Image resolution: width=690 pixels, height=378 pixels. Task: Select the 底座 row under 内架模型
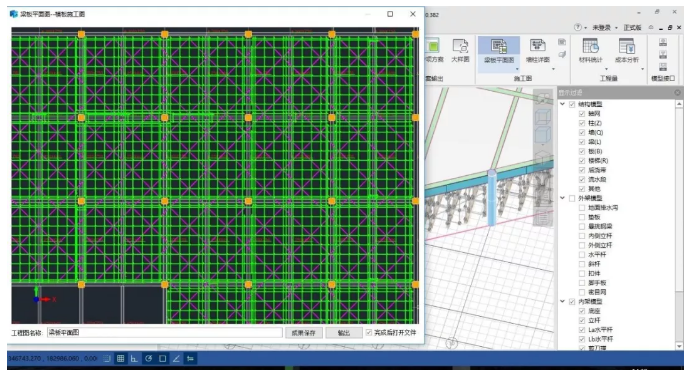click(594, 311)
